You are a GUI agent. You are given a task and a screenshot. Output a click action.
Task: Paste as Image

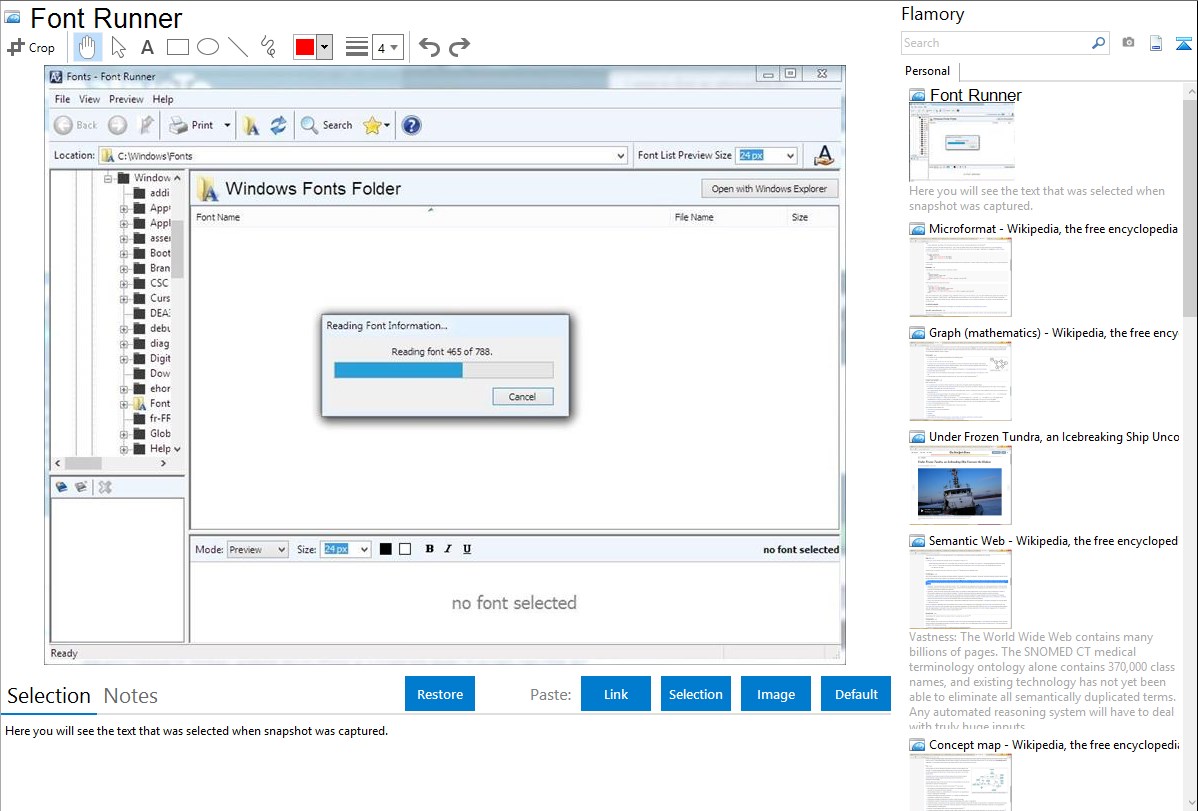tap(775, 694)
